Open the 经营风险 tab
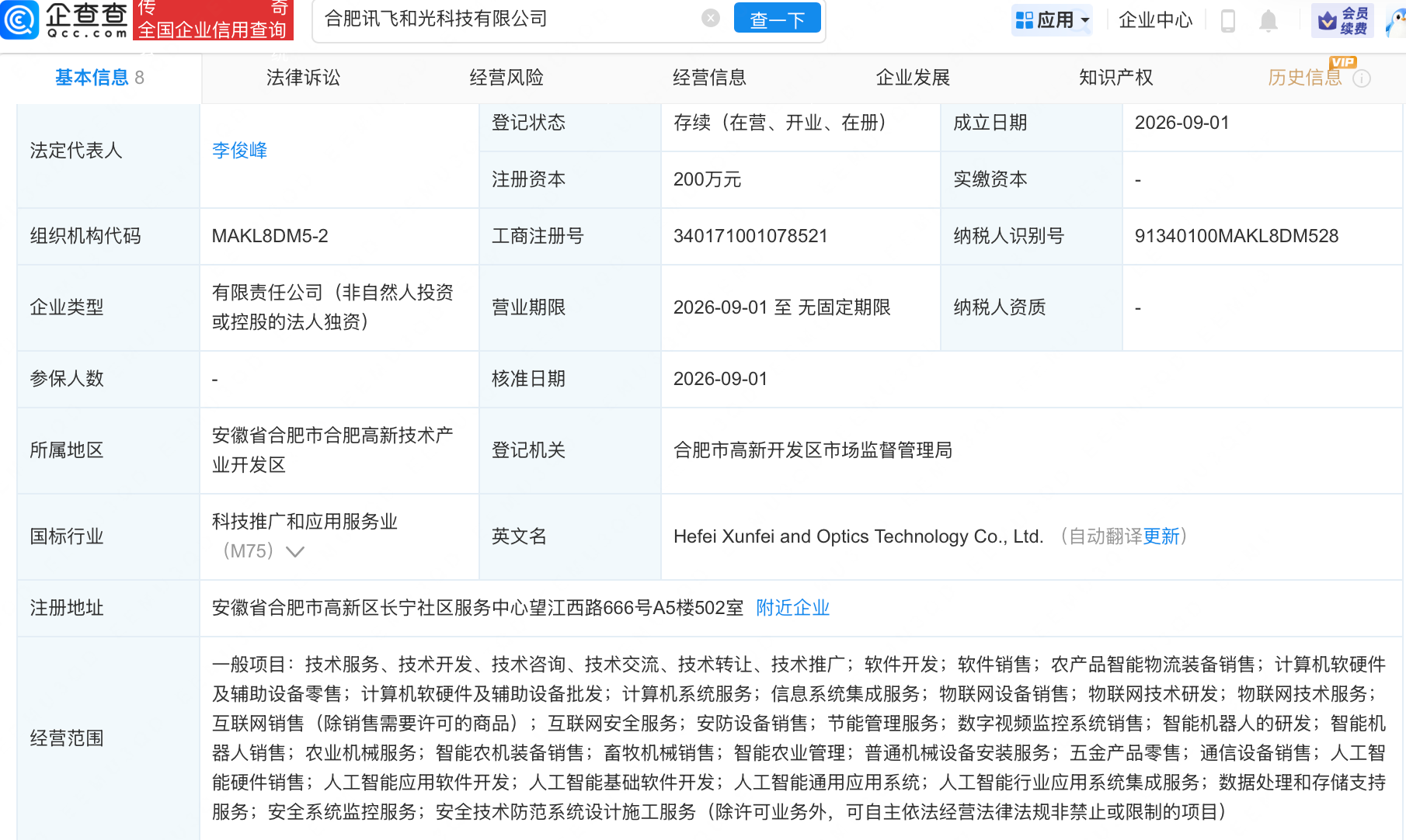Viewport: 1406px width, 840px height. (x=506, y=78)
